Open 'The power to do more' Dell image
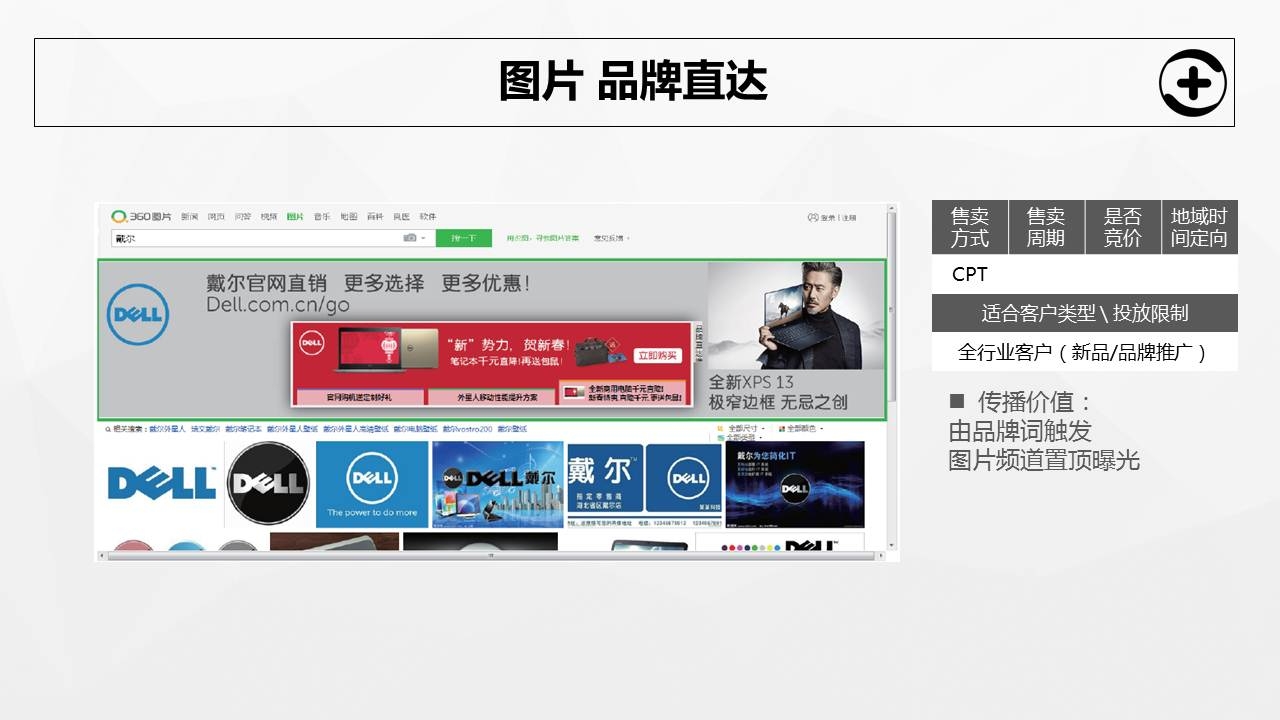Screen dimensions: 1280x720 coord(372,484)
